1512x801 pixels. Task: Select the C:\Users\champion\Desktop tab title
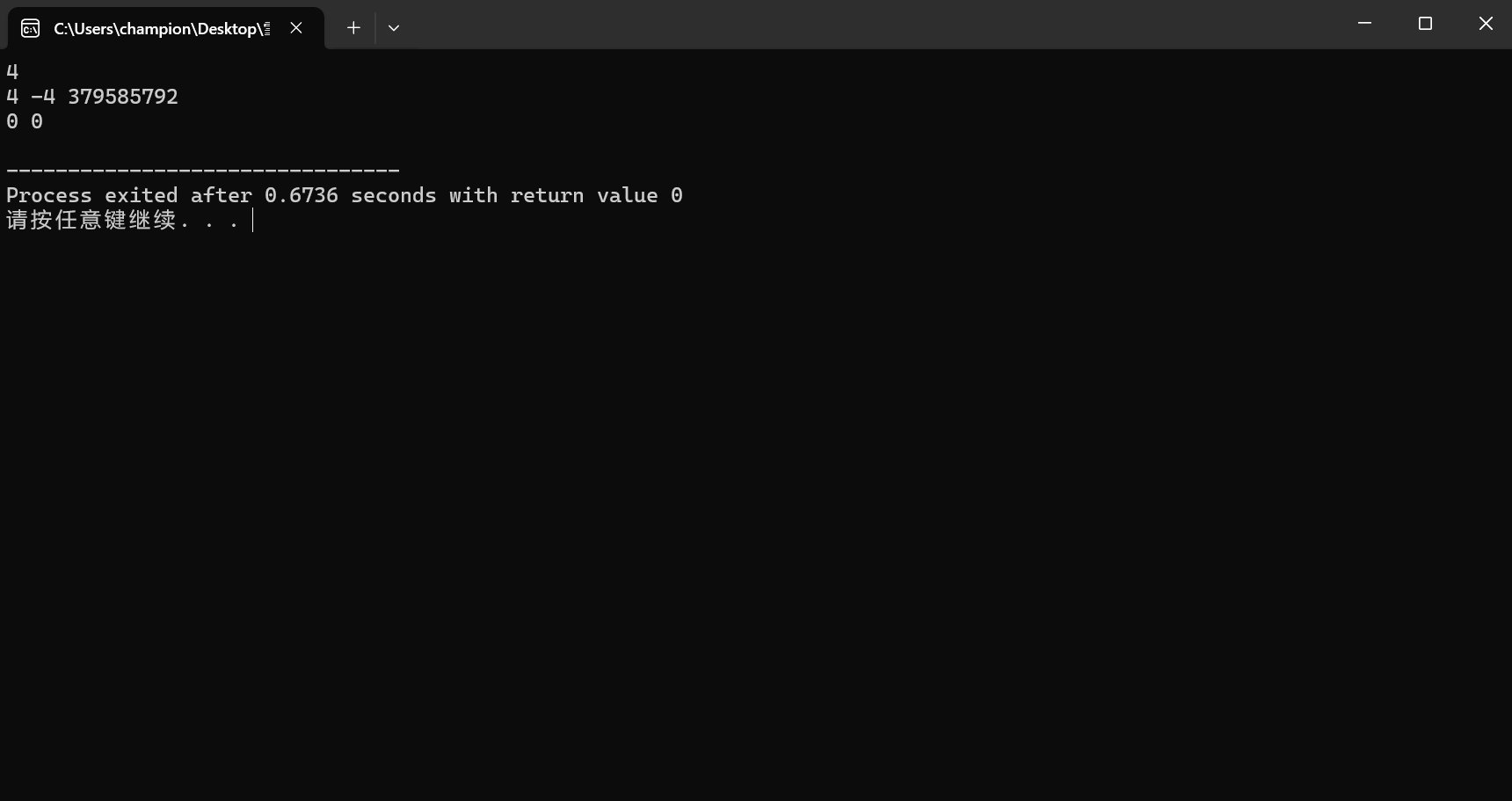point(162,29)
